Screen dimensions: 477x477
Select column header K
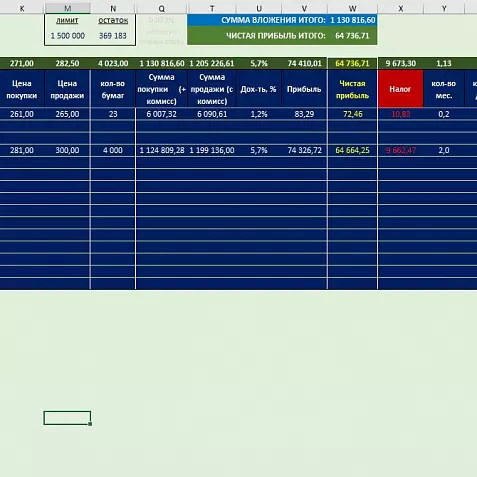22,8
